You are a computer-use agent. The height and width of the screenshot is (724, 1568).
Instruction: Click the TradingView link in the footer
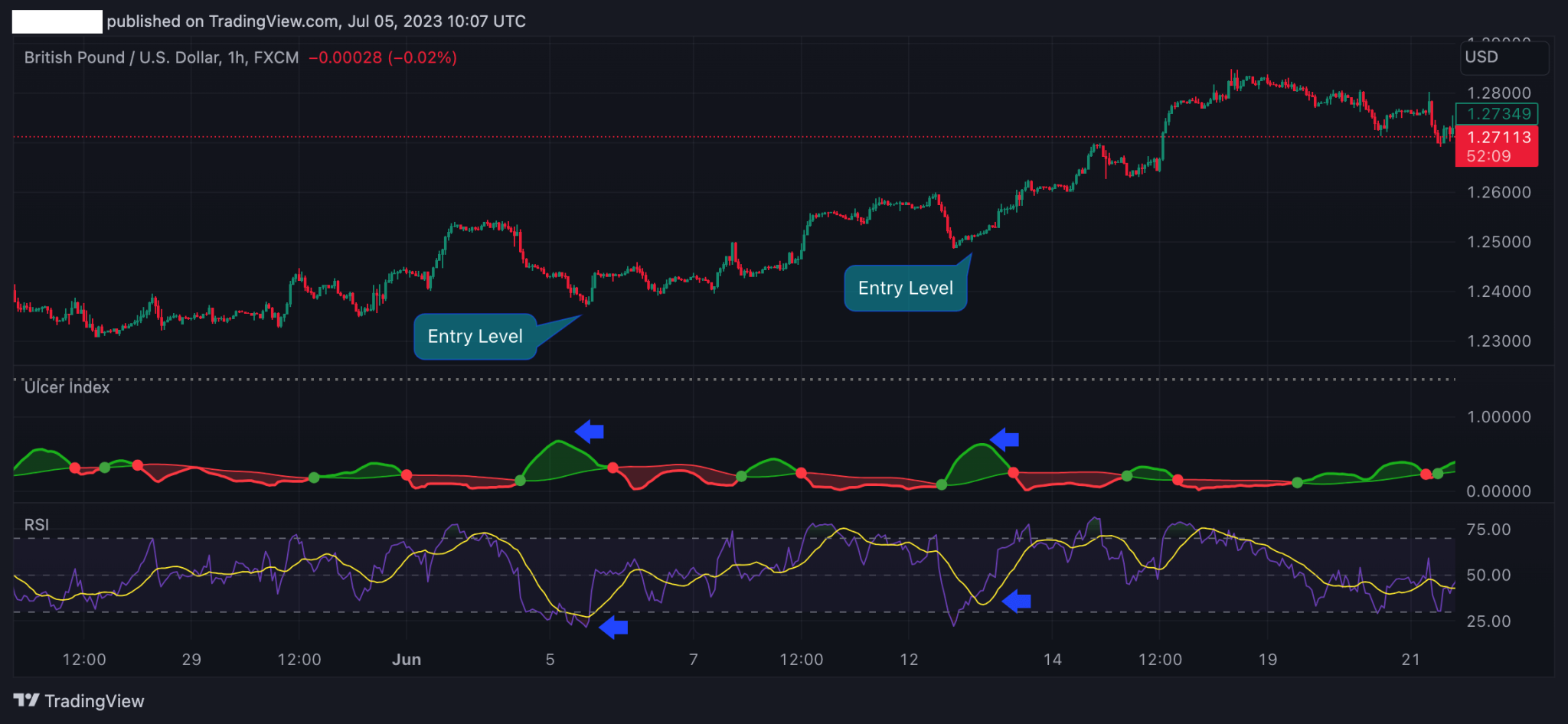pos(95,700)
